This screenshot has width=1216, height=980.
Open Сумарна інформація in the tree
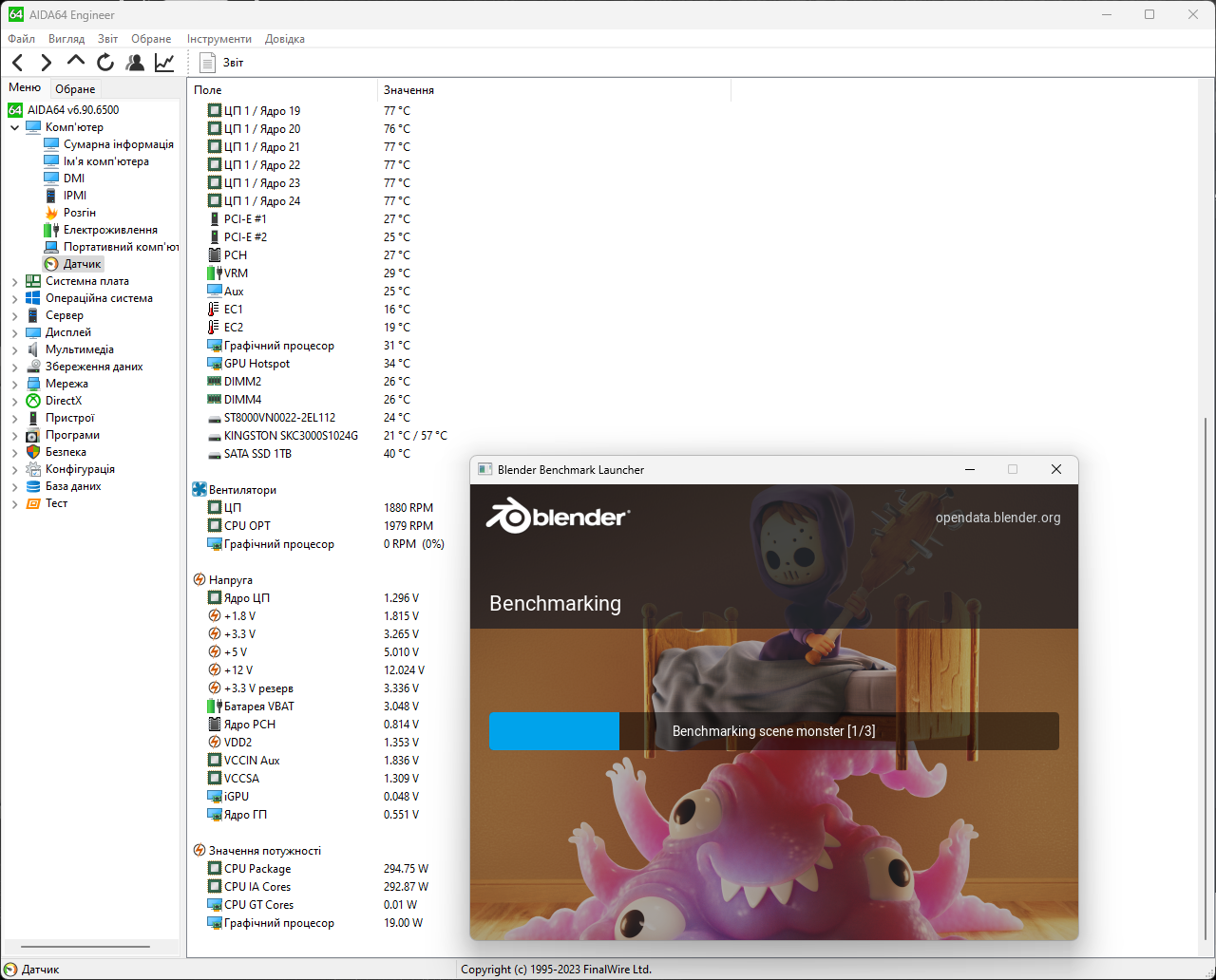(119, 144)
